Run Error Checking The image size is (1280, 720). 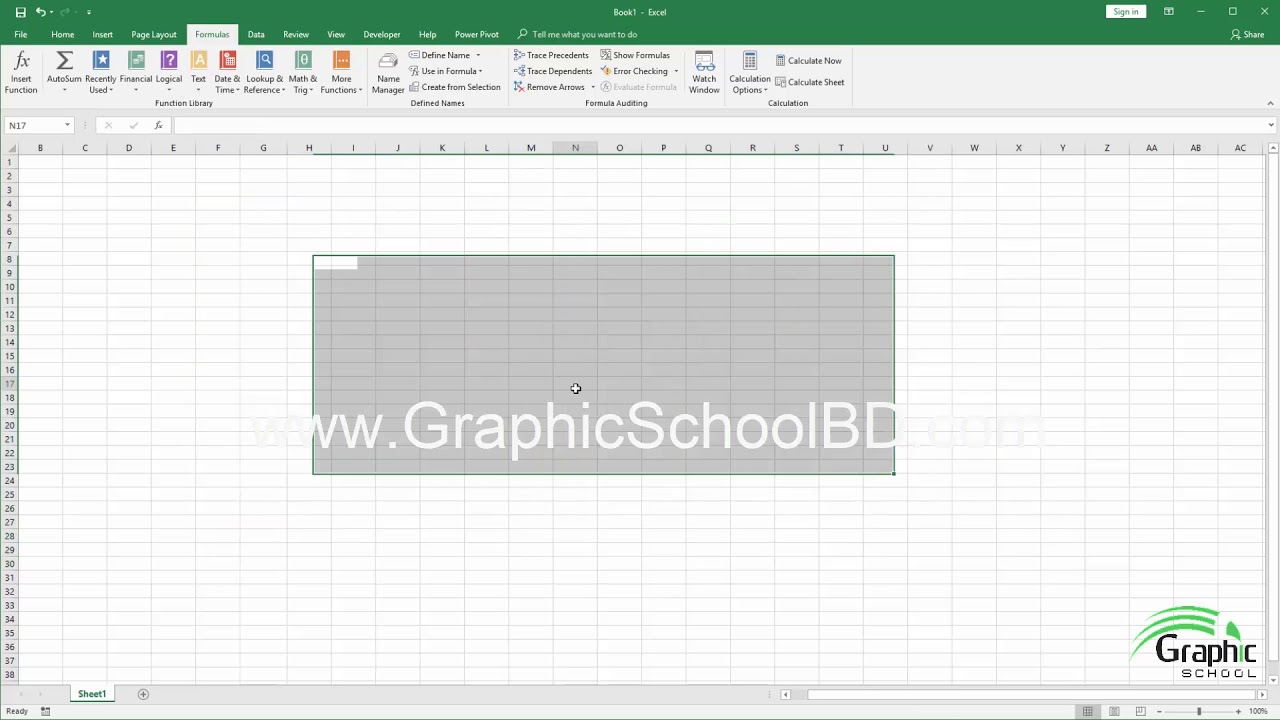coord(634,71)
